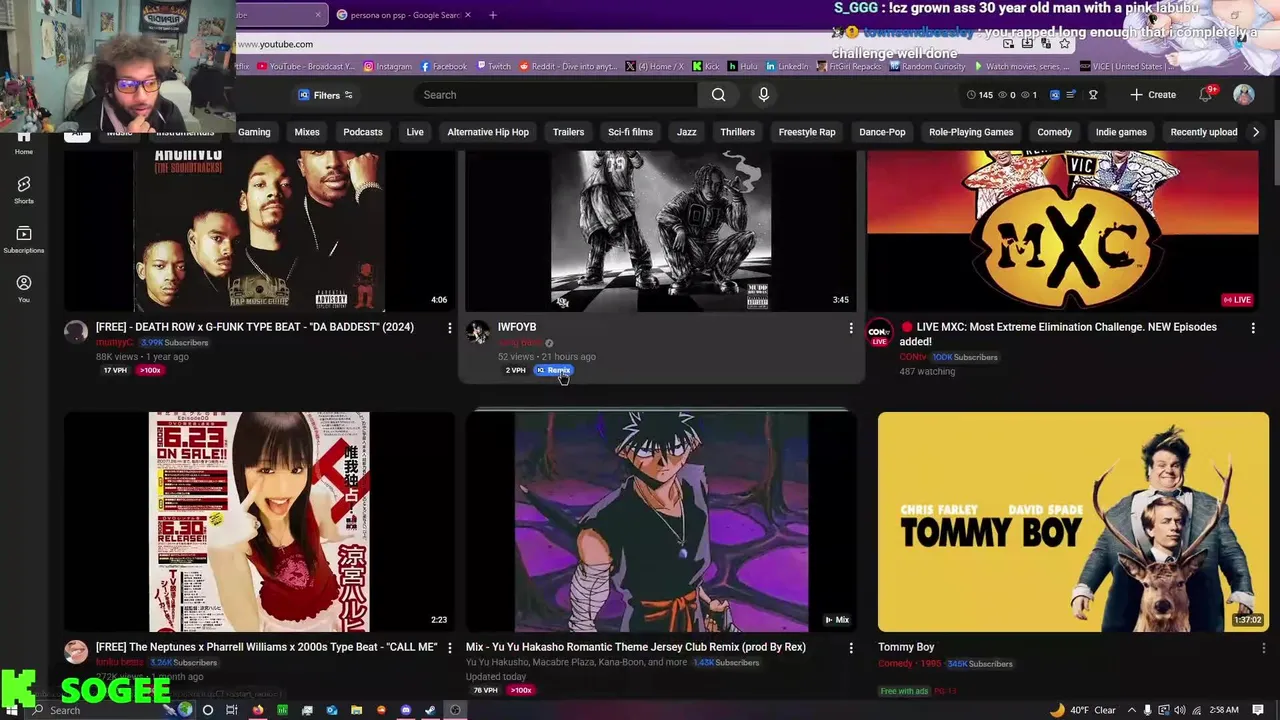This screenshot has width=1280, height=720.
Task: Select the Gaming category chip
Action: coord(254,132)
